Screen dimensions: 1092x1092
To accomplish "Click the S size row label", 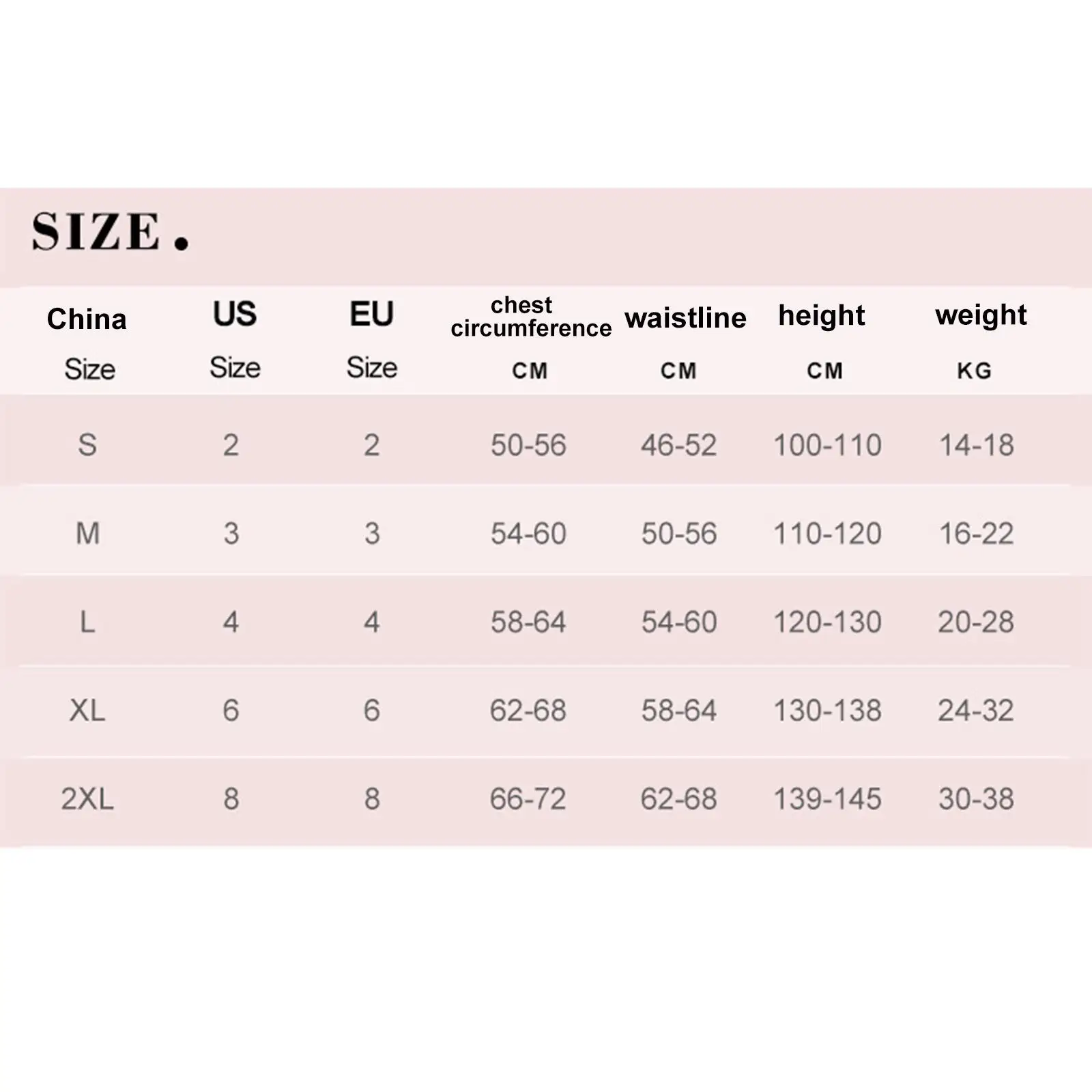I will pyautogui.click(x=87, y=445).
